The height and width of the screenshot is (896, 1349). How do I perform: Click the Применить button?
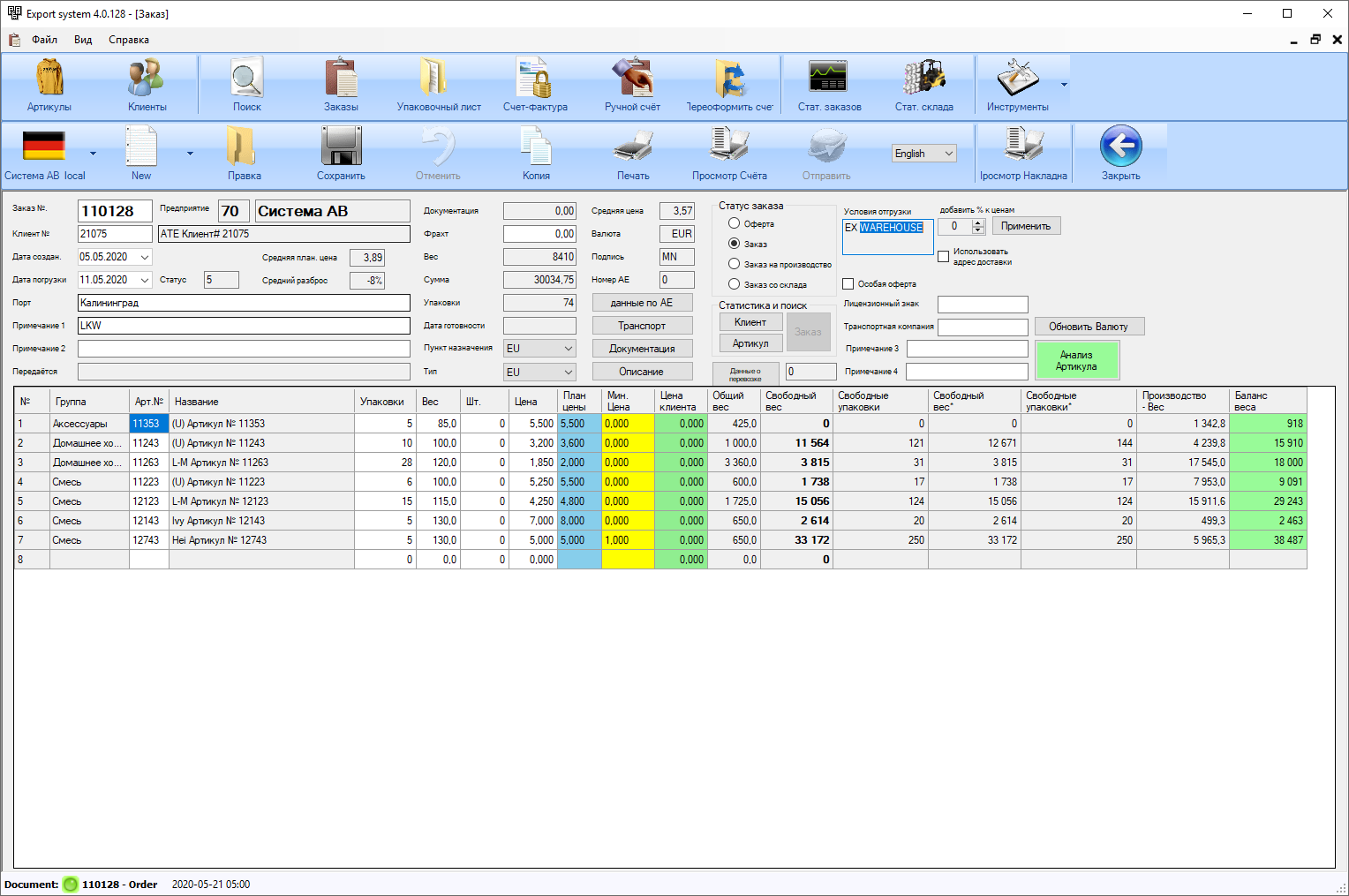pyautogui.click(x=1026, y=226)
